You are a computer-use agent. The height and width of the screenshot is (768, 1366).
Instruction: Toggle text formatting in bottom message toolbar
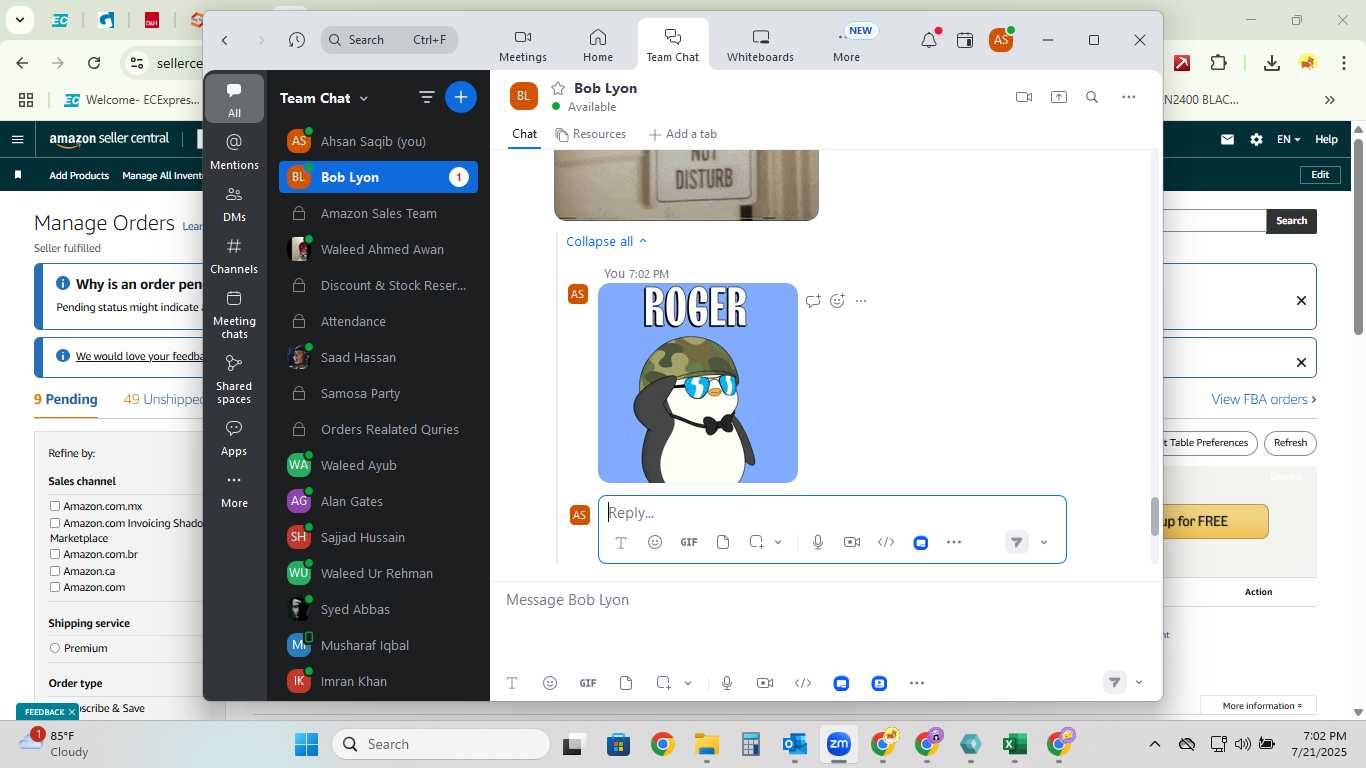[x=512, y=683]
